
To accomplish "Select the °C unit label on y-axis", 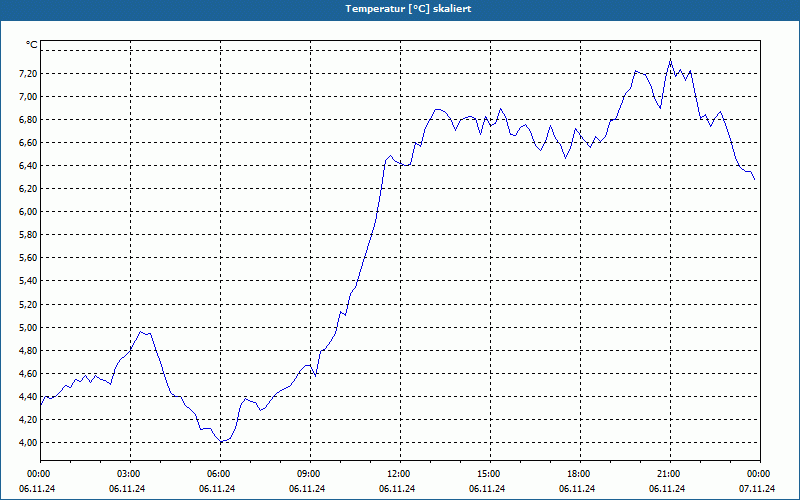I will click(x=32, y=45).
